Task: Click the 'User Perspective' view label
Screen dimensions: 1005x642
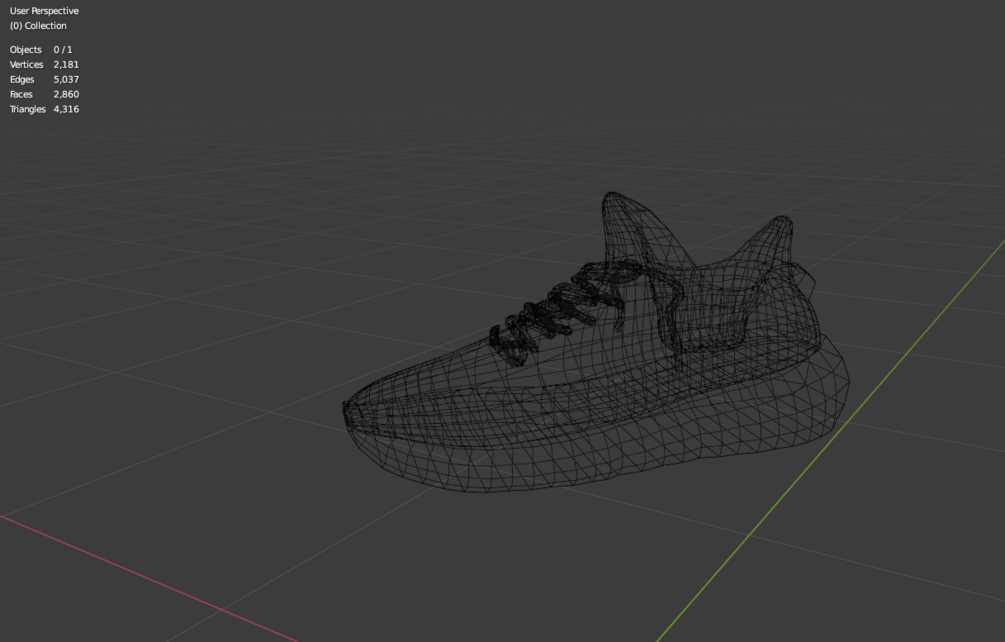Action: [44, 11]
